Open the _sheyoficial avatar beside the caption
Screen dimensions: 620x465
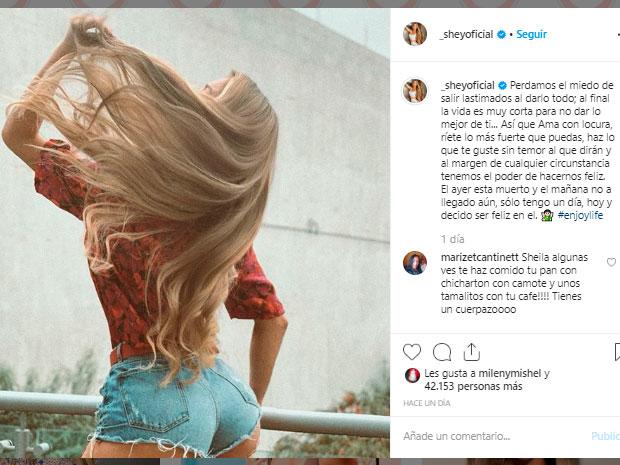click(415, 91)
